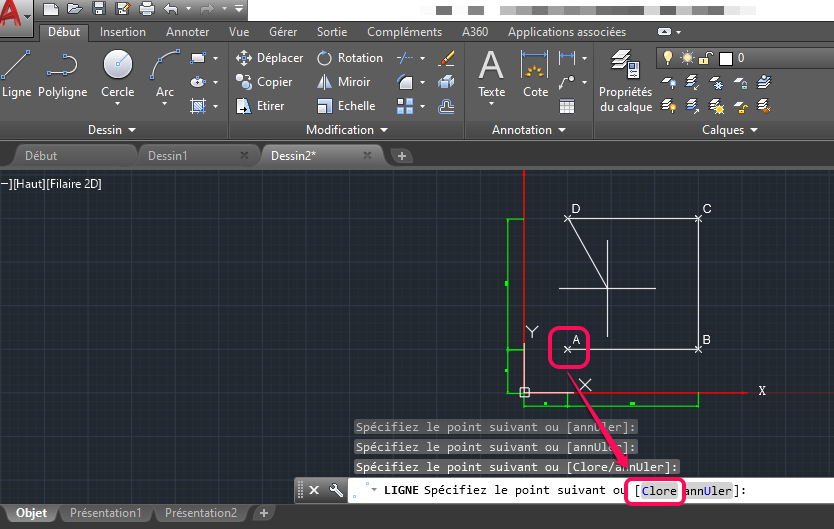The image size is (834, 529).
Task: Toggle layer 0 on/off lightbulb
Action: click(x=668, y=57)
